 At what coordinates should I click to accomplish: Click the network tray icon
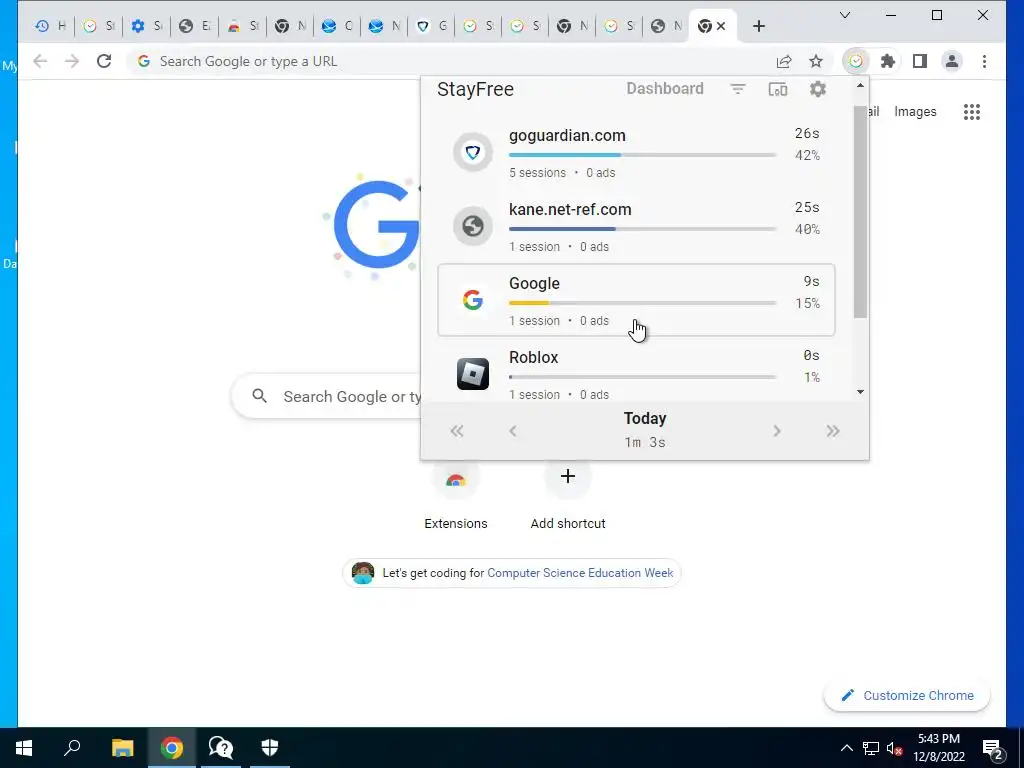point(871,748)
